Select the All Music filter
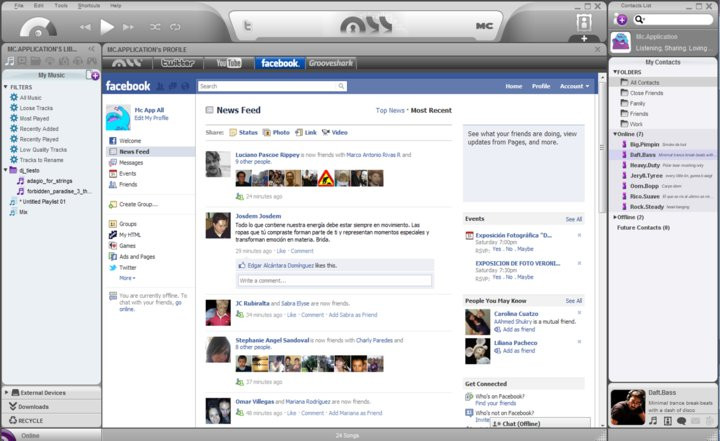Screen dimensions: 720x441 click(30, 97)
